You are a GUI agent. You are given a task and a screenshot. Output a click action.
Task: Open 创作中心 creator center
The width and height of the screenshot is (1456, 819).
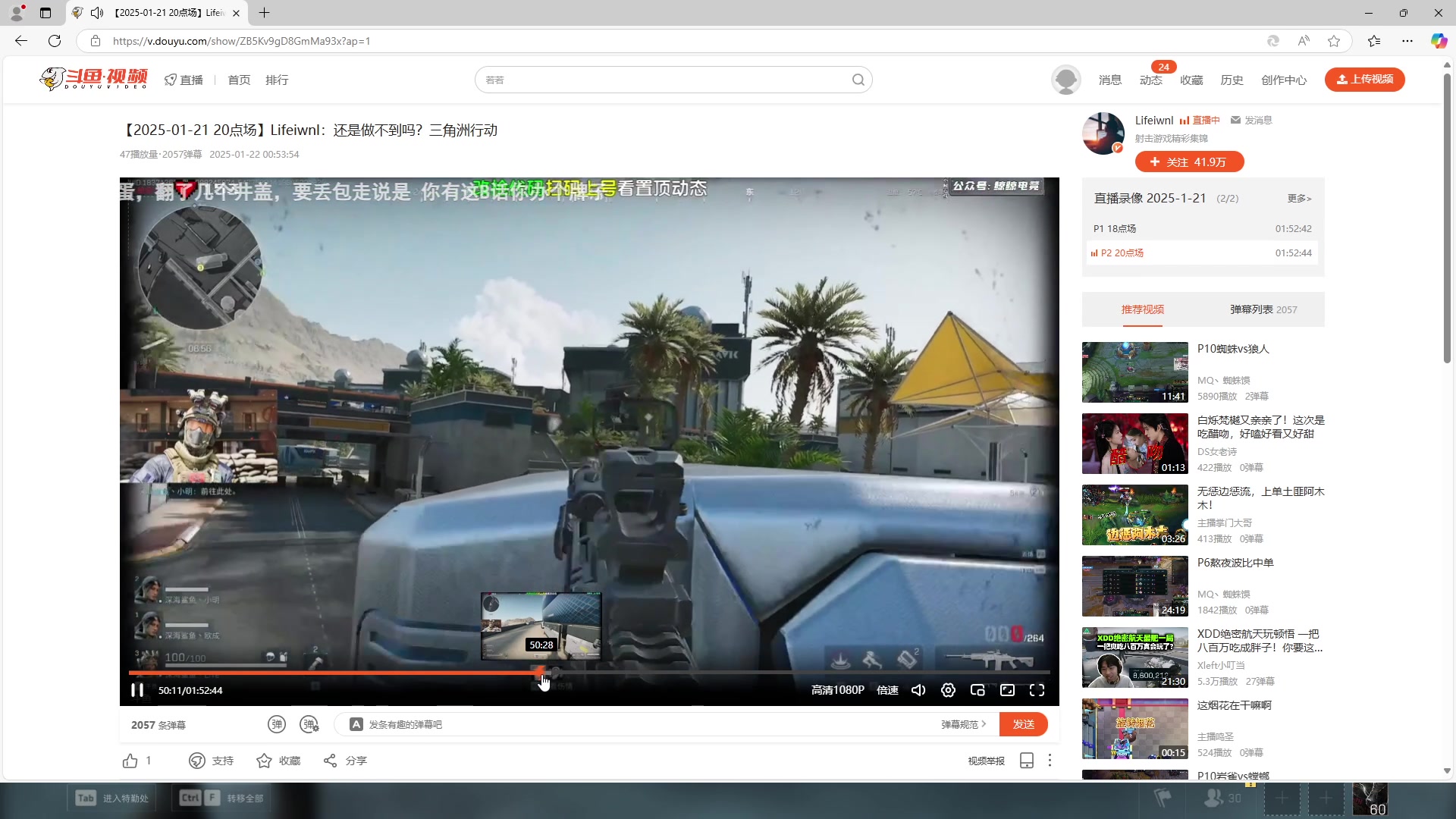click(x=1284, y=80)
